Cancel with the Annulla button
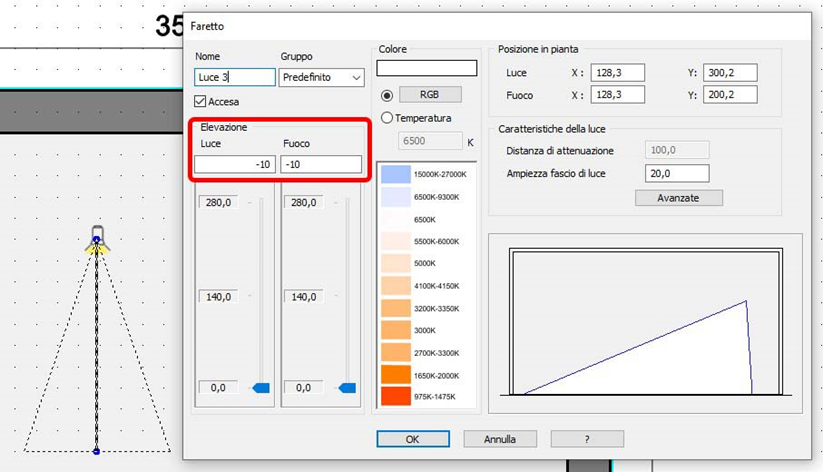The width and height of the screenshot is (823, 472). 500,439
